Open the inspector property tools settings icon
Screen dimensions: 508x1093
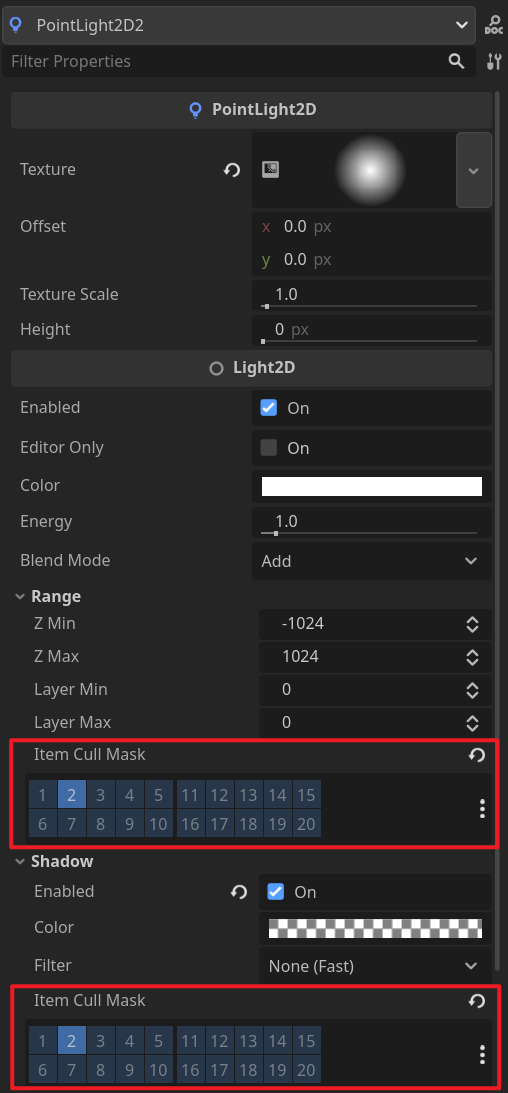tap(493, 61)
